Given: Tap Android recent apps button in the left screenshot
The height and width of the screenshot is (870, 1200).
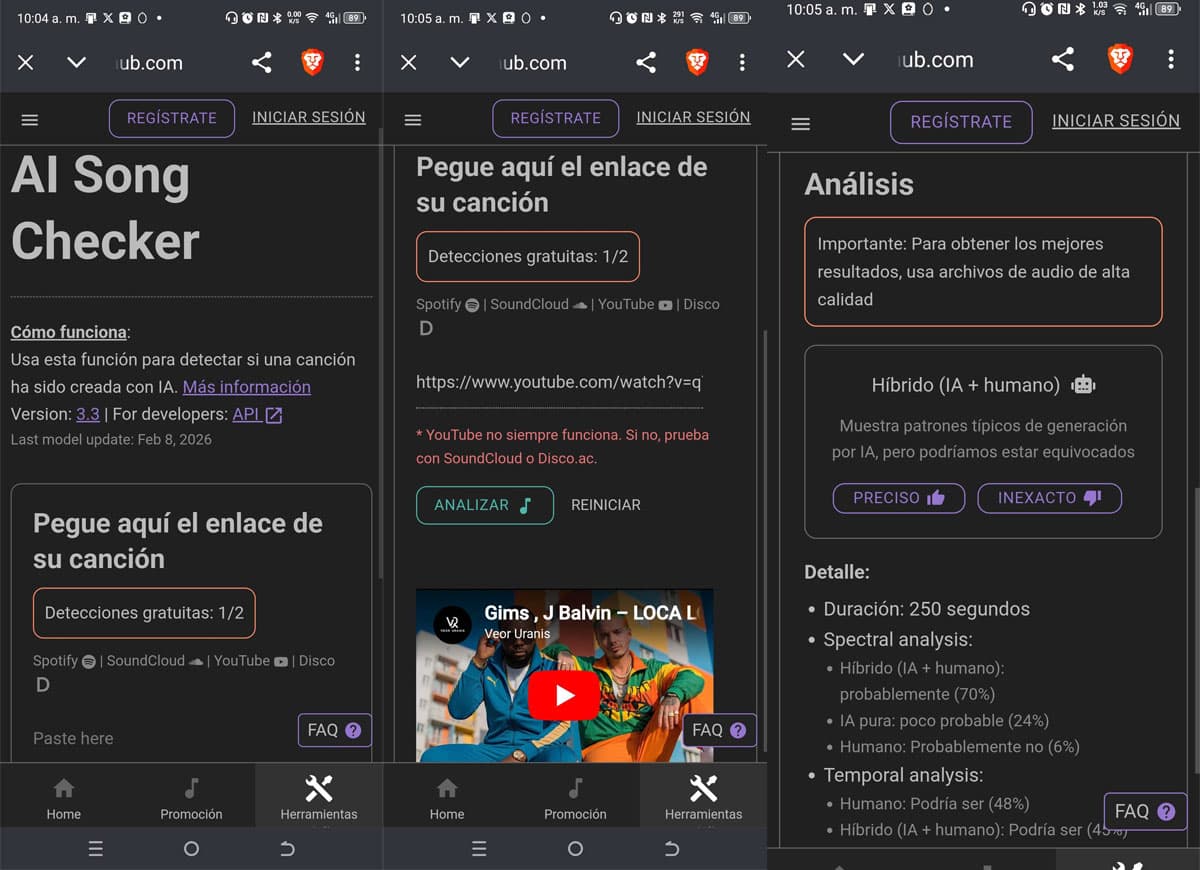Looking at the screenshot, I should [x=95, y=849].
